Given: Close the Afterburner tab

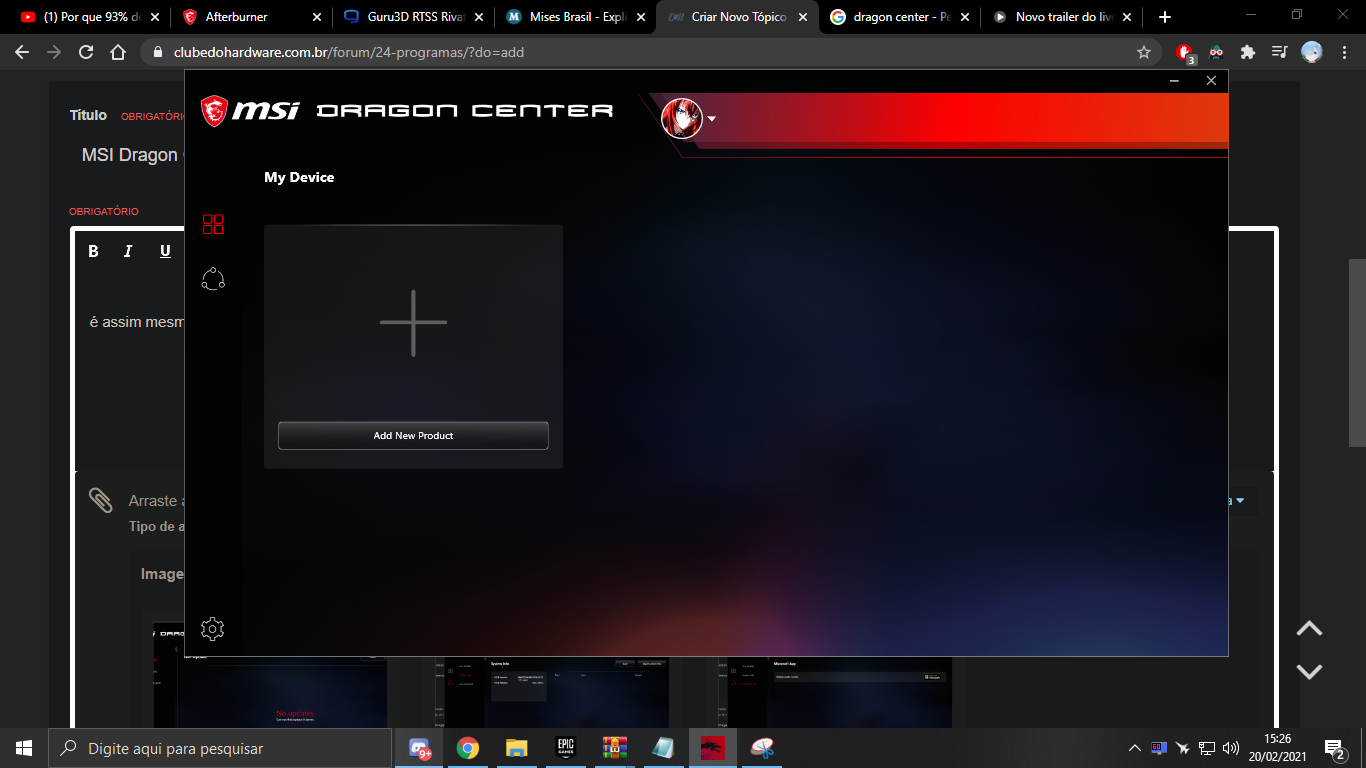Looking at the screenshot, I should click(317, 17).
